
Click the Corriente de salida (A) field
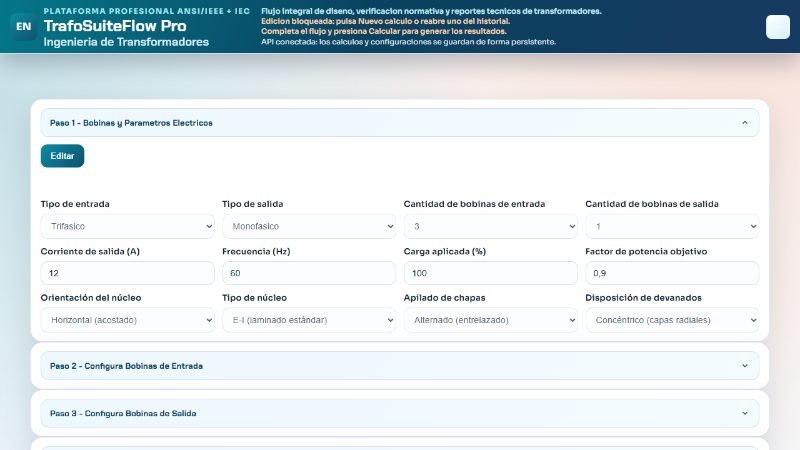coord(128,273)
